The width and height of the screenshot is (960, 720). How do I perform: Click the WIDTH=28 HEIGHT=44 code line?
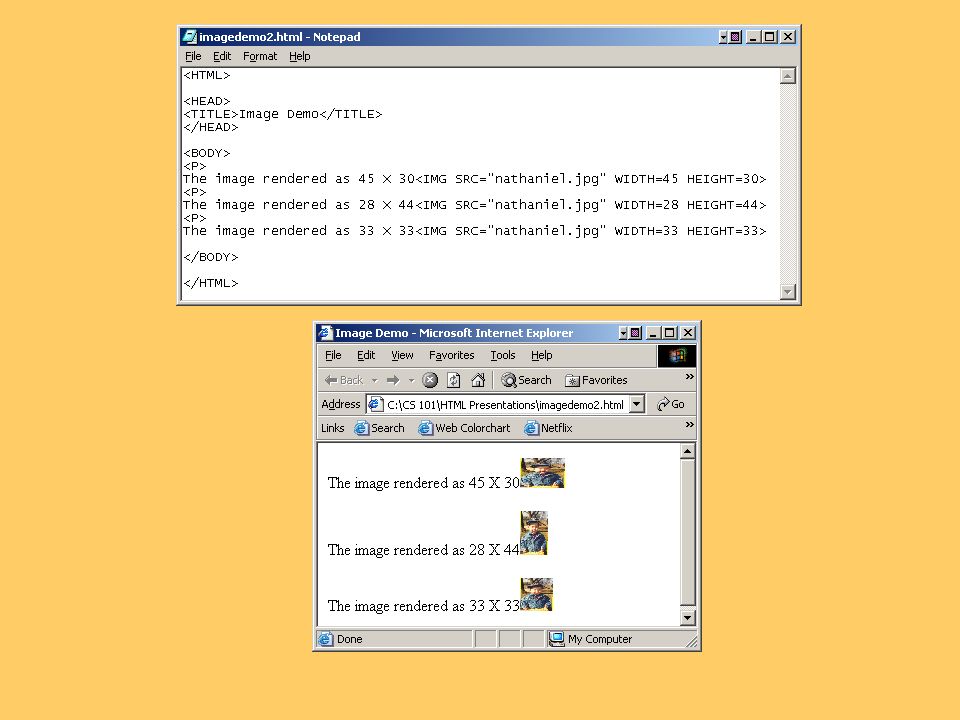click(474, 205)
